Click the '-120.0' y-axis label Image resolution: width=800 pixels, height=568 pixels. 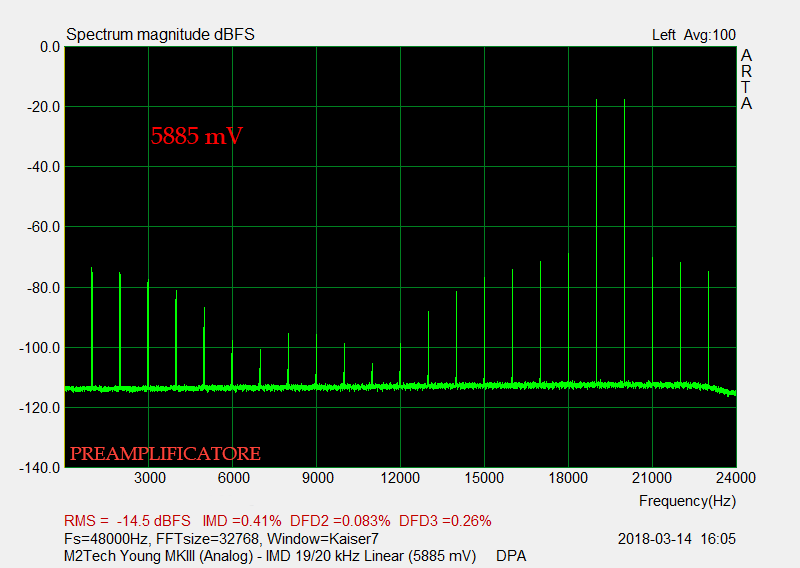click(40, 408)
